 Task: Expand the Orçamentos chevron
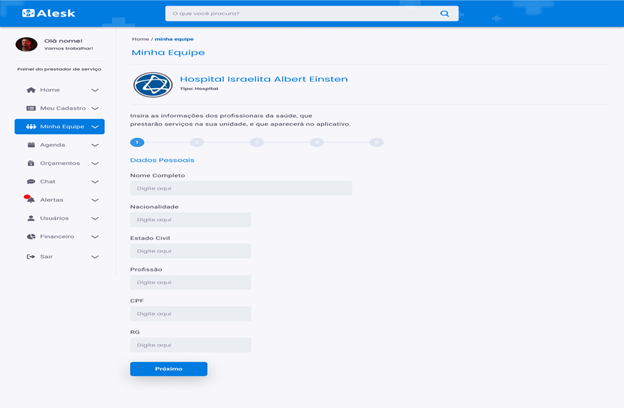click(95, 164)
